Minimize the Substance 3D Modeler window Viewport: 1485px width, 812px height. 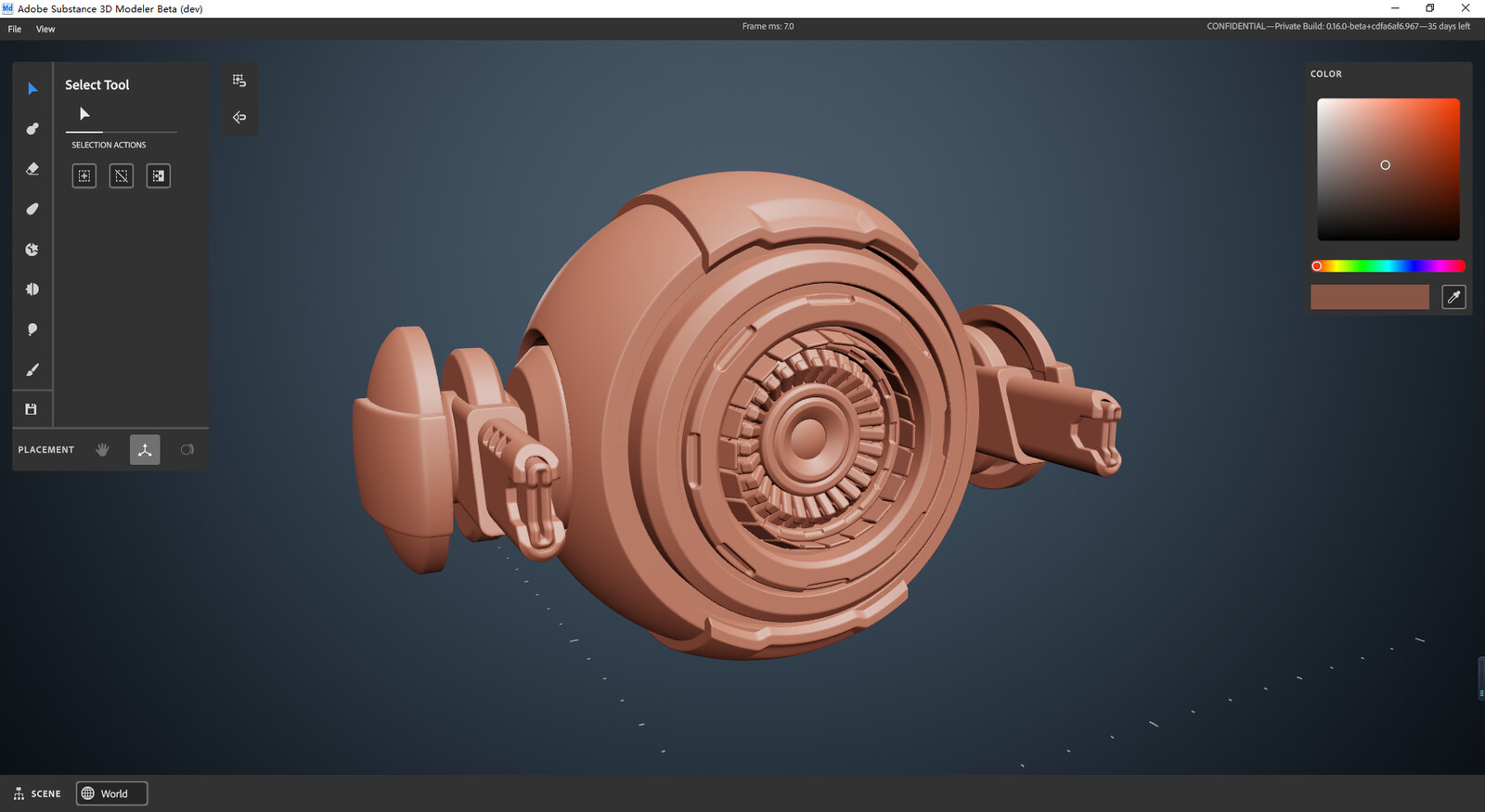tap(1395, 8)
